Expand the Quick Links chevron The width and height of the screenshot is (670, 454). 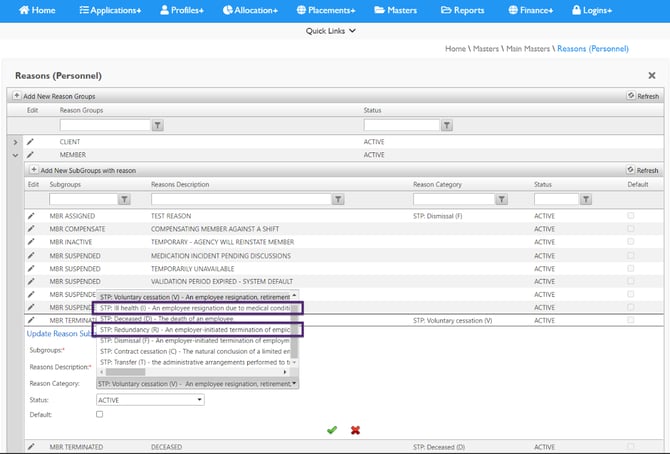[352, 30]
